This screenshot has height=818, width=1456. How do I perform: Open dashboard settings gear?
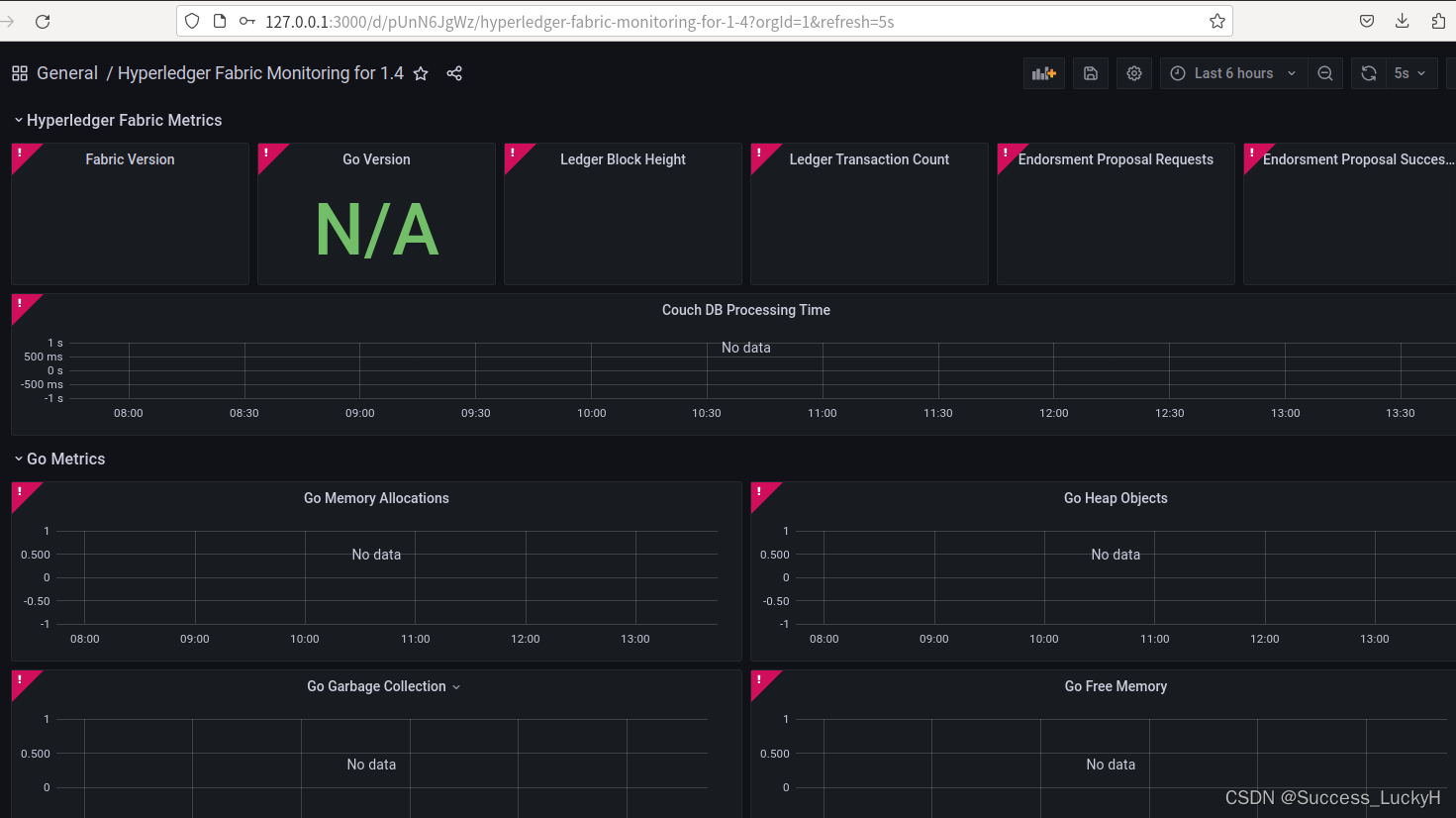tap(1133, 72)
